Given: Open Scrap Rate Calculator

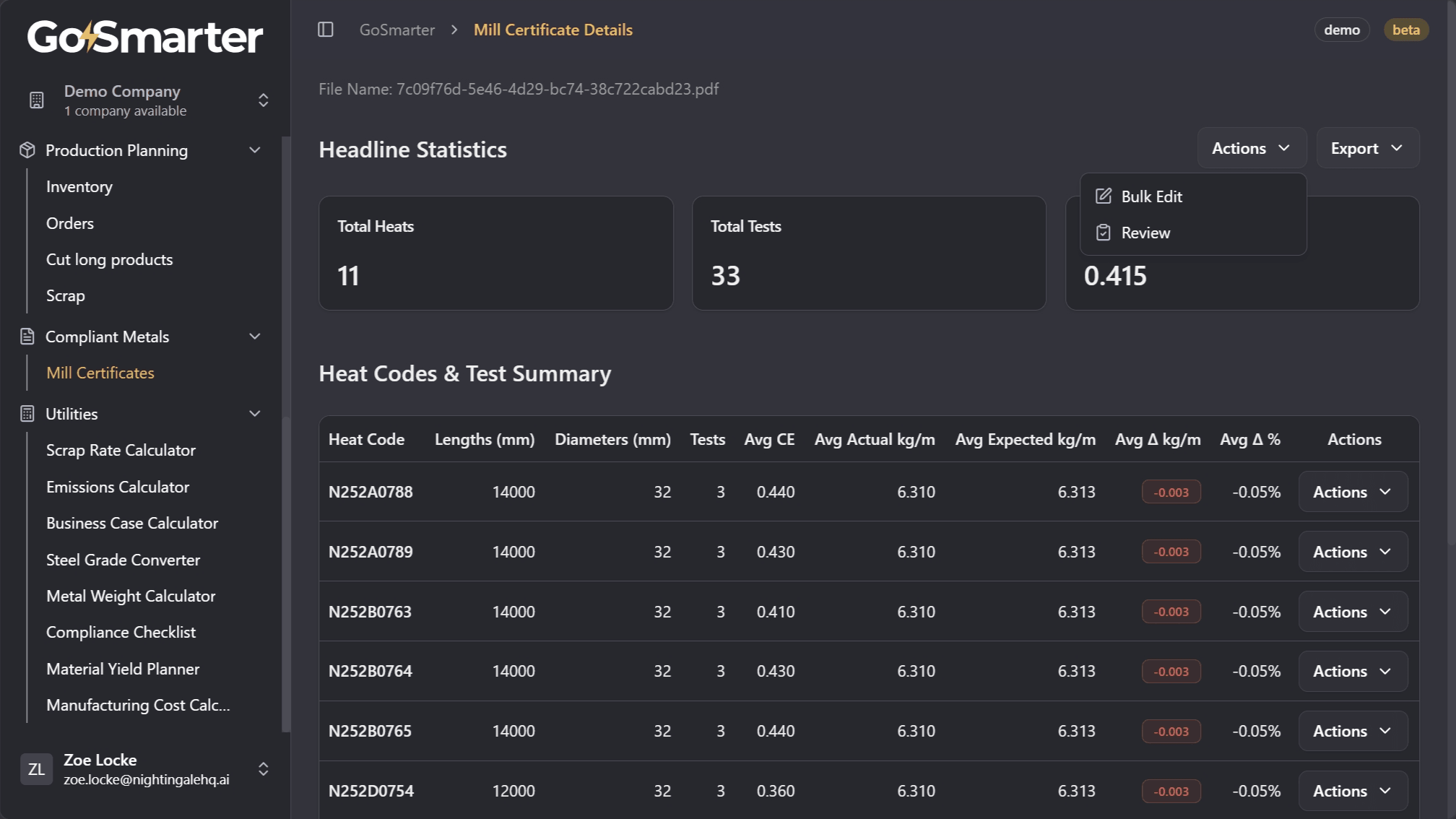Looking at the screenshot, I should pyautogui.click(x=121, y=450).
